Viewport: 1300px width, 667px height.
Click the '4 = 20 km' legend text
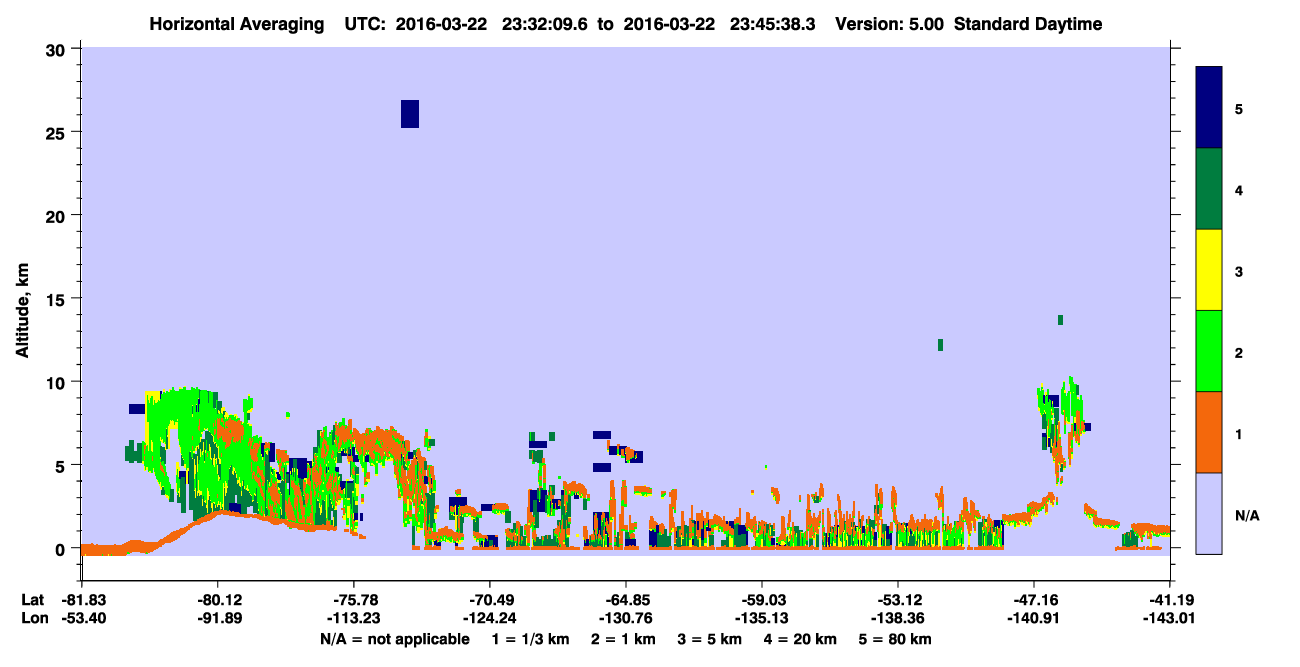[x=803, y=639]
